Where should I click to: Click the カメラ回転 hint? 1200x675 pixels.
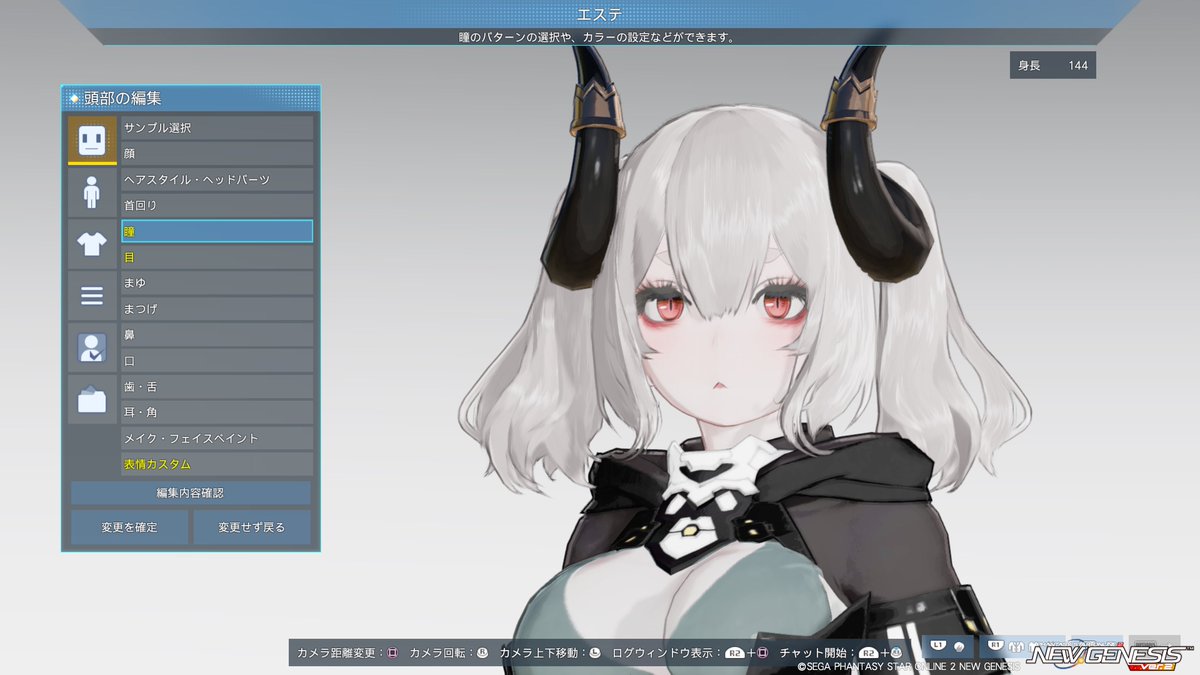pos(448,653)
